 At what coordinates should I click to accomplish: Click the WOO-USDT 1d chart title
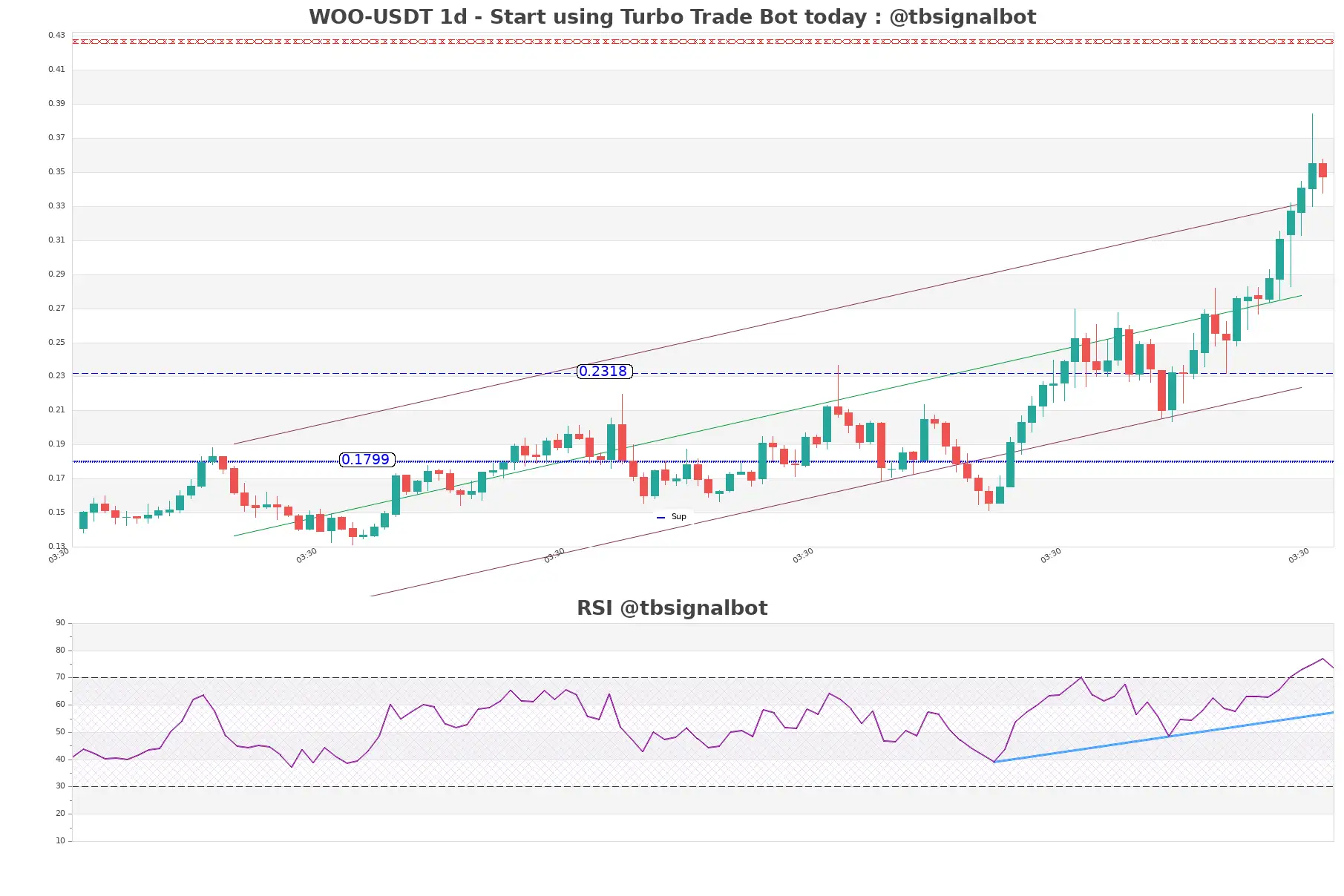point(672,16)
